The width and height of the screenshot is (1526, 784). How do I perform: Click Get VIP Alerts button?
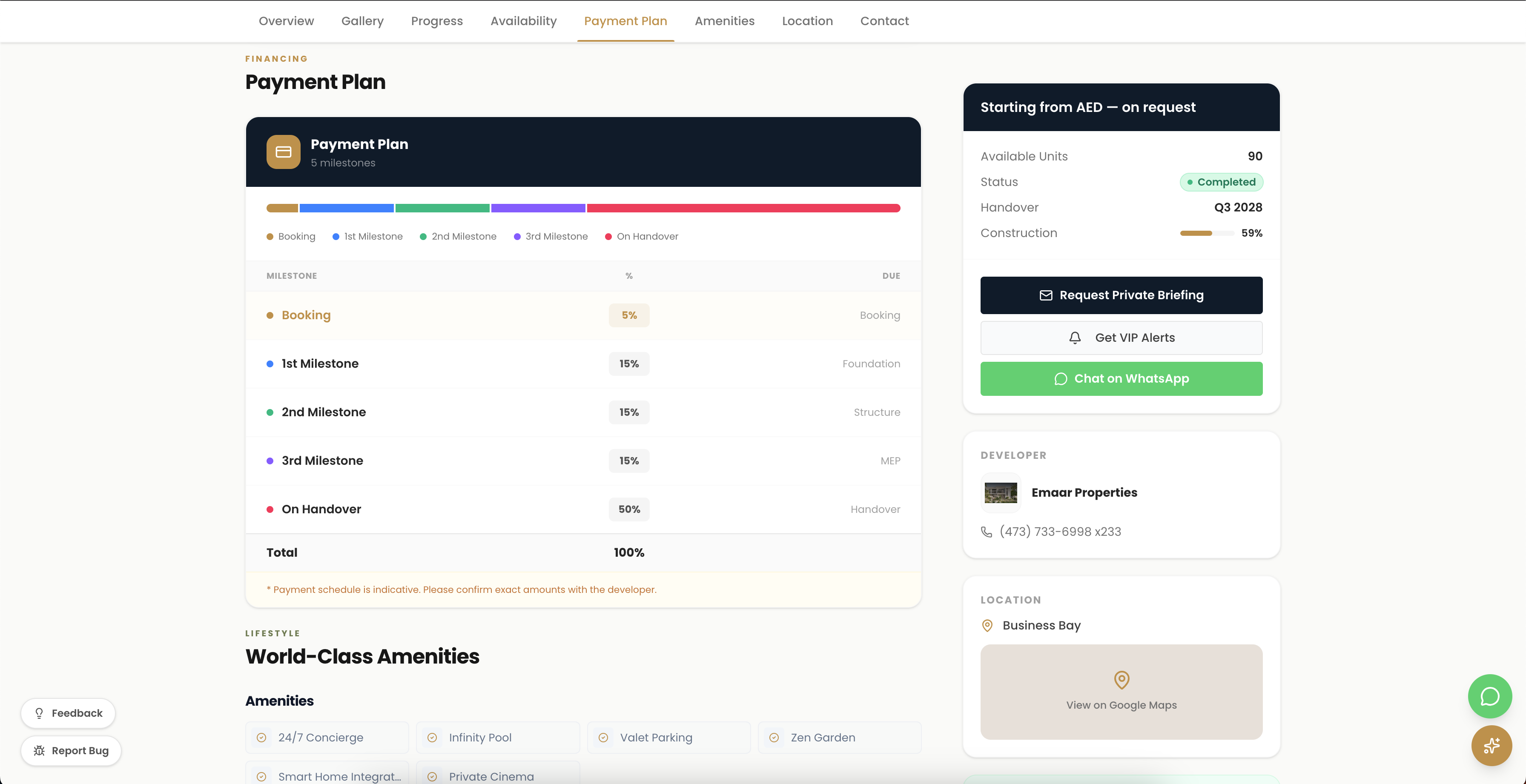(x=1122, y=338)
